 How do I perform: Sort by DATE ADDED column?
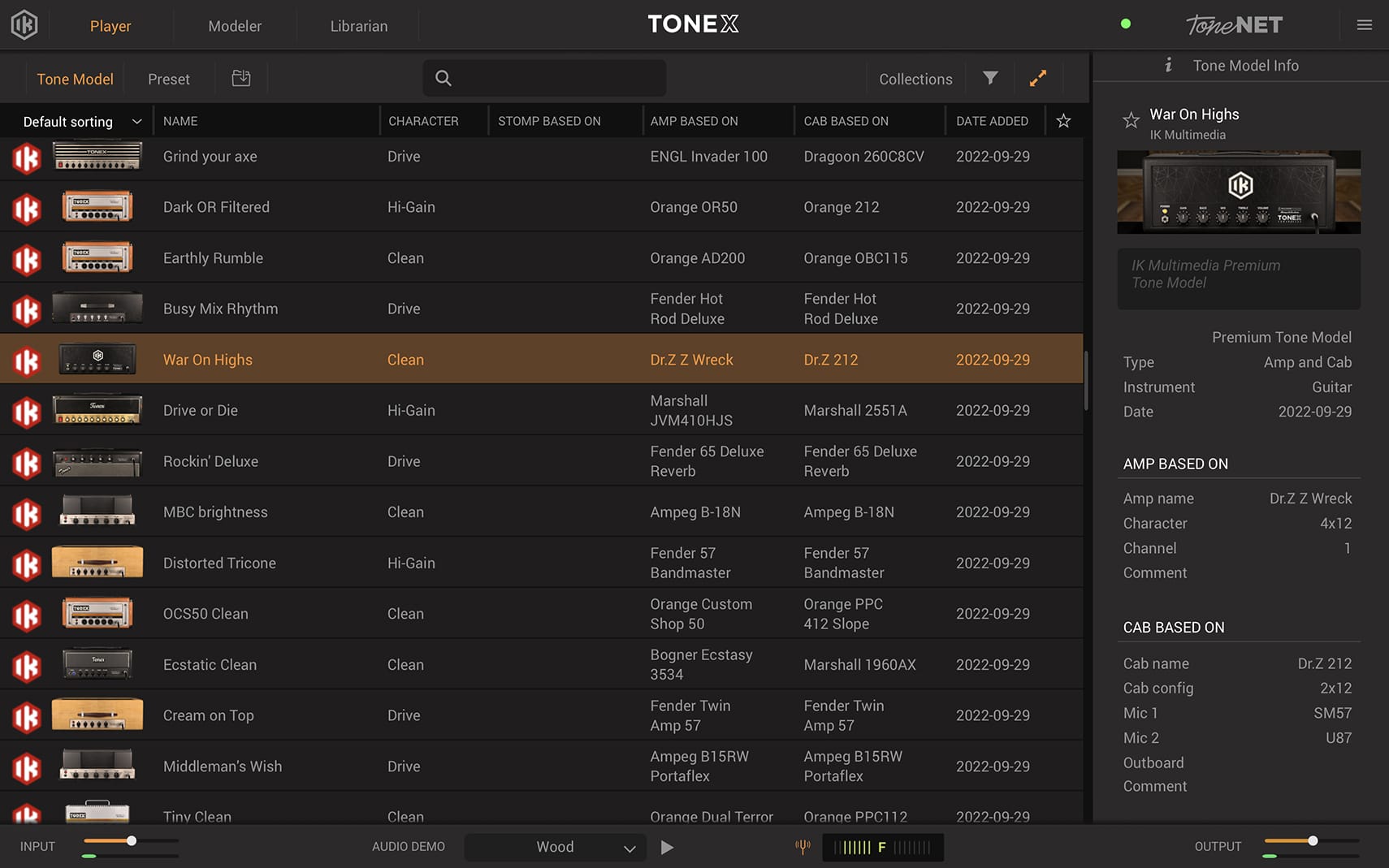tap(992, 121)
